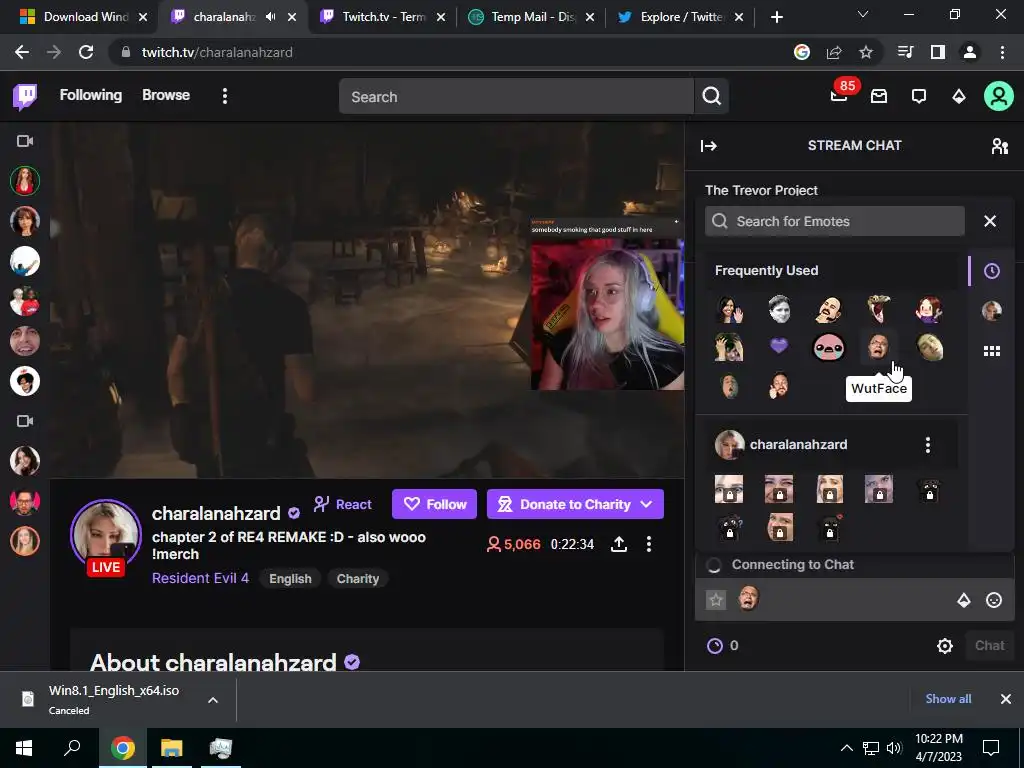
Task: Open File Explorer from the taskbar
Action: [x=171, y=748]
